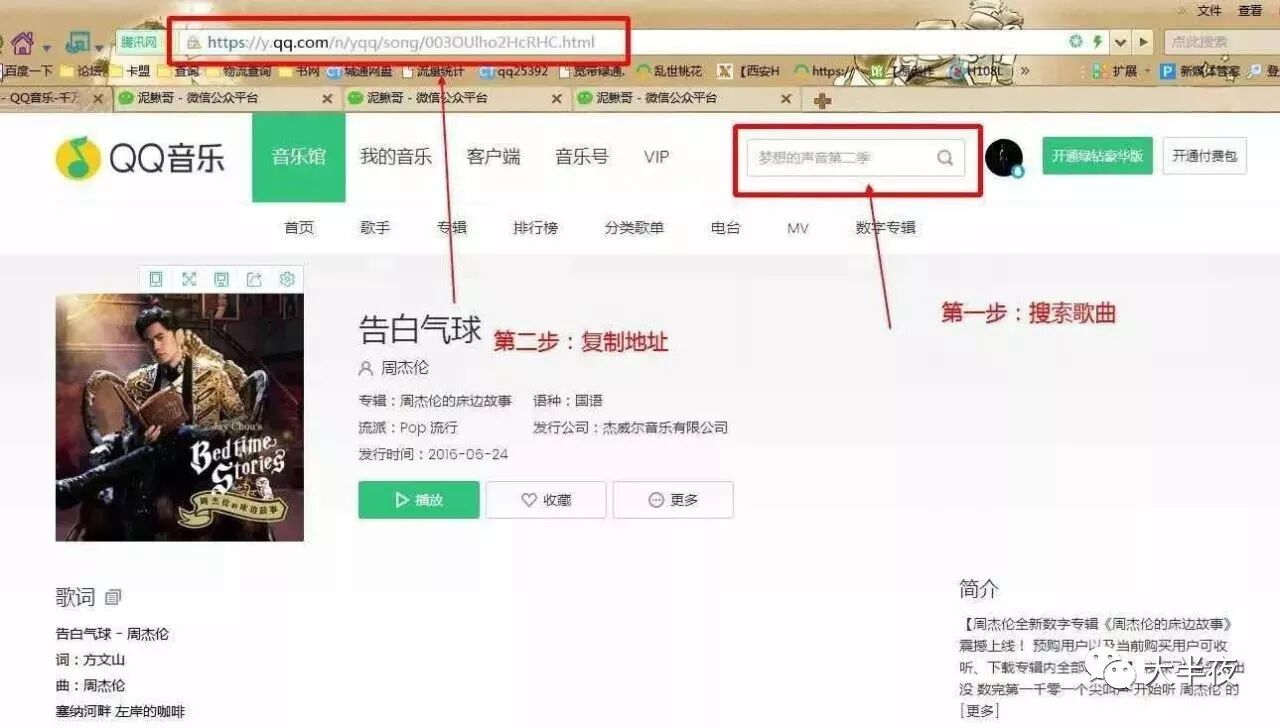Open the 论坛 bookmark folder

(x=83, y=71)
